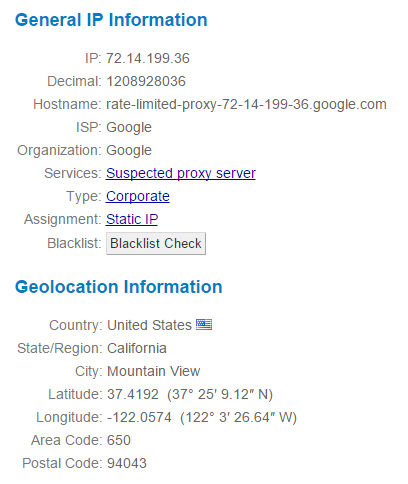
Task: Click the city value Mountain View
Action: 154,371
